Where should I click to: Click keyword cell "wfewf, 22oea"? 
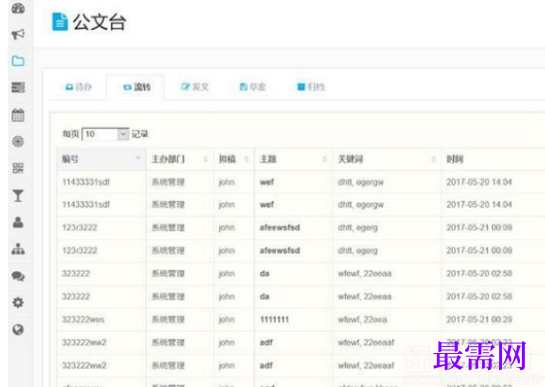tap(363, 320)
